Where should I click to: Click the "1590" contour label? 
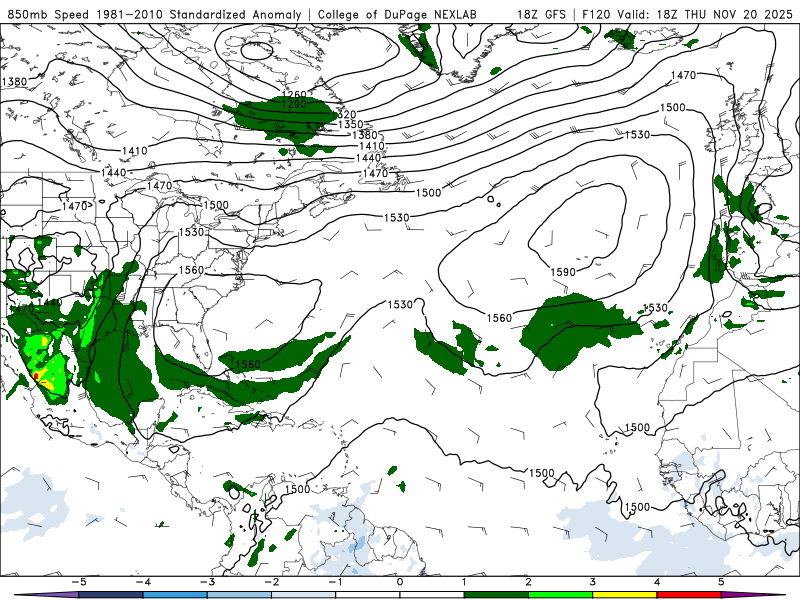point(563,272)
